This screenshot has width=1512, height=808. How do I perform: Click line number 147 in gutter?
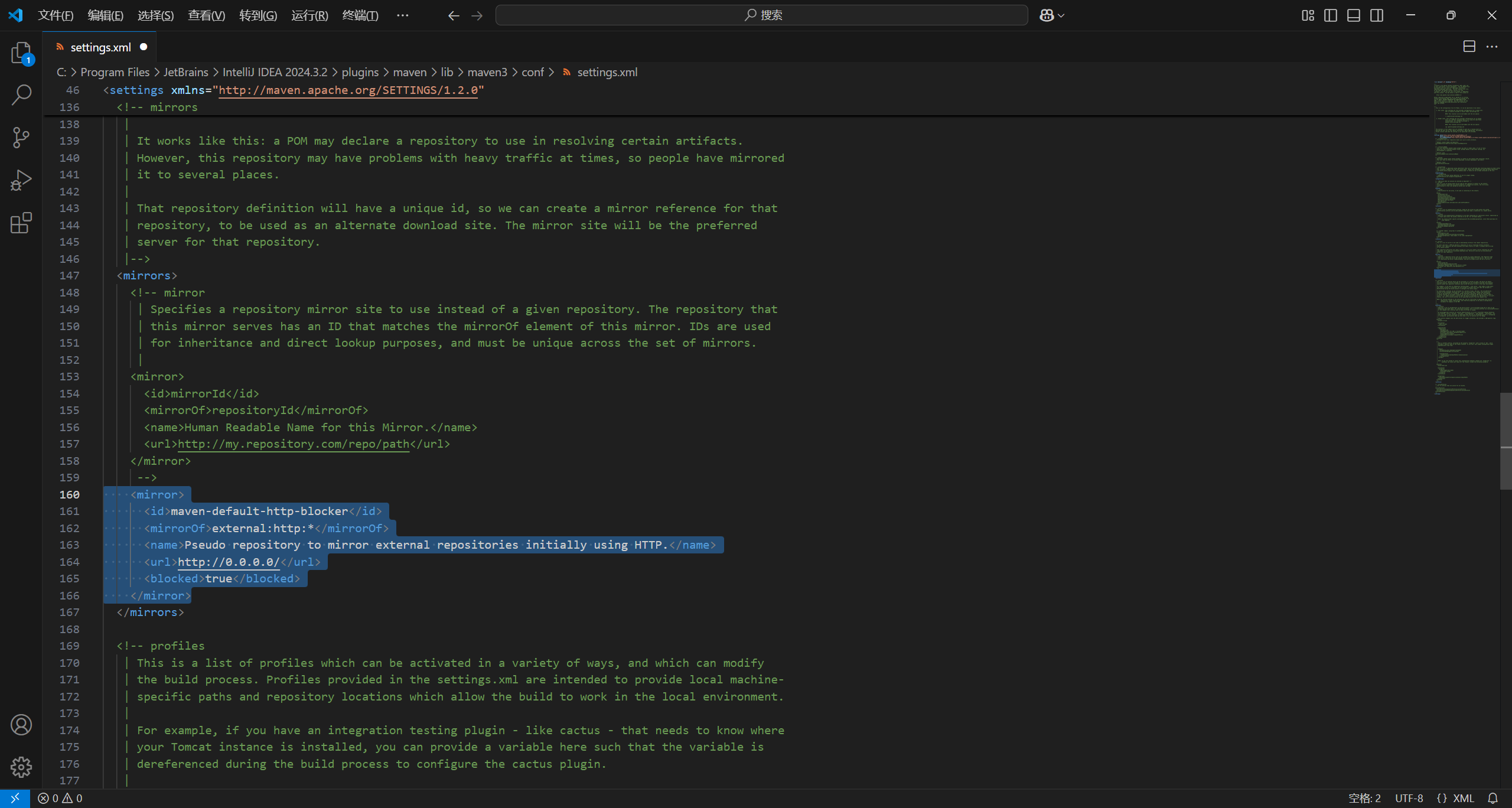pyautogui.click(x=69, y=276)
